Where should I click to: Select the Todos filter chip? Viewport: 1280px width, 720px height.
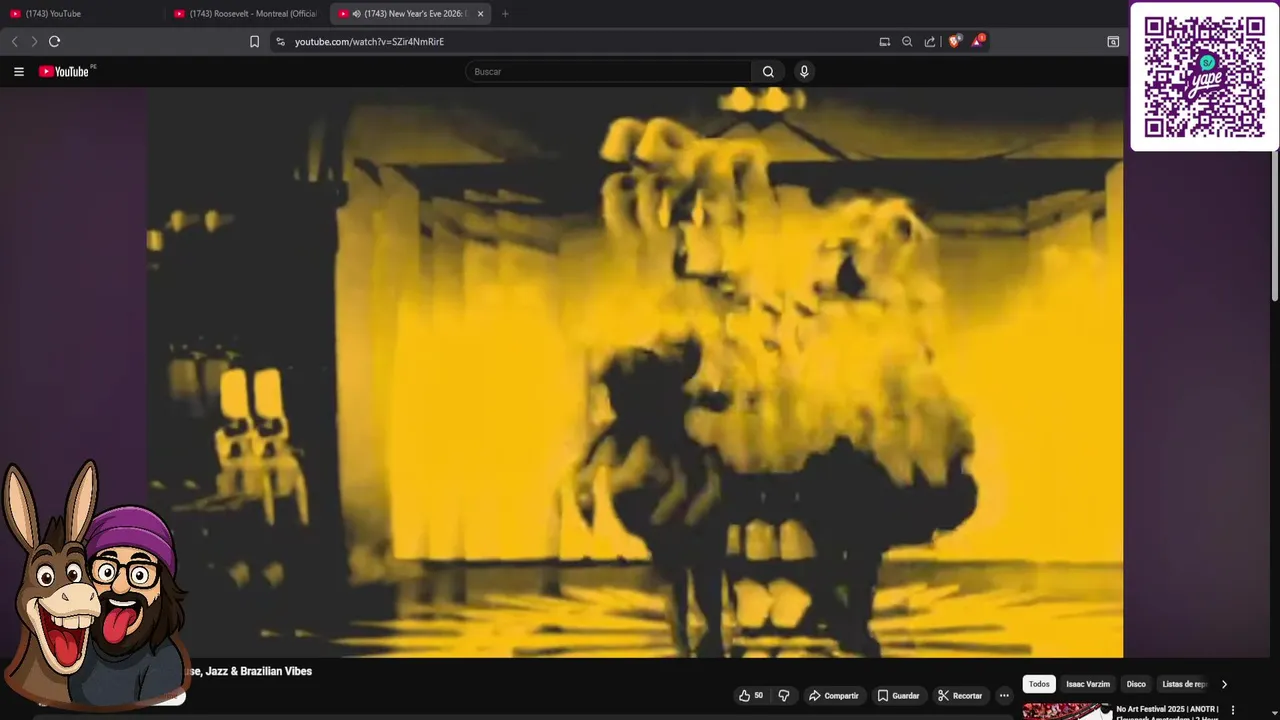(x=1039, y=684)
